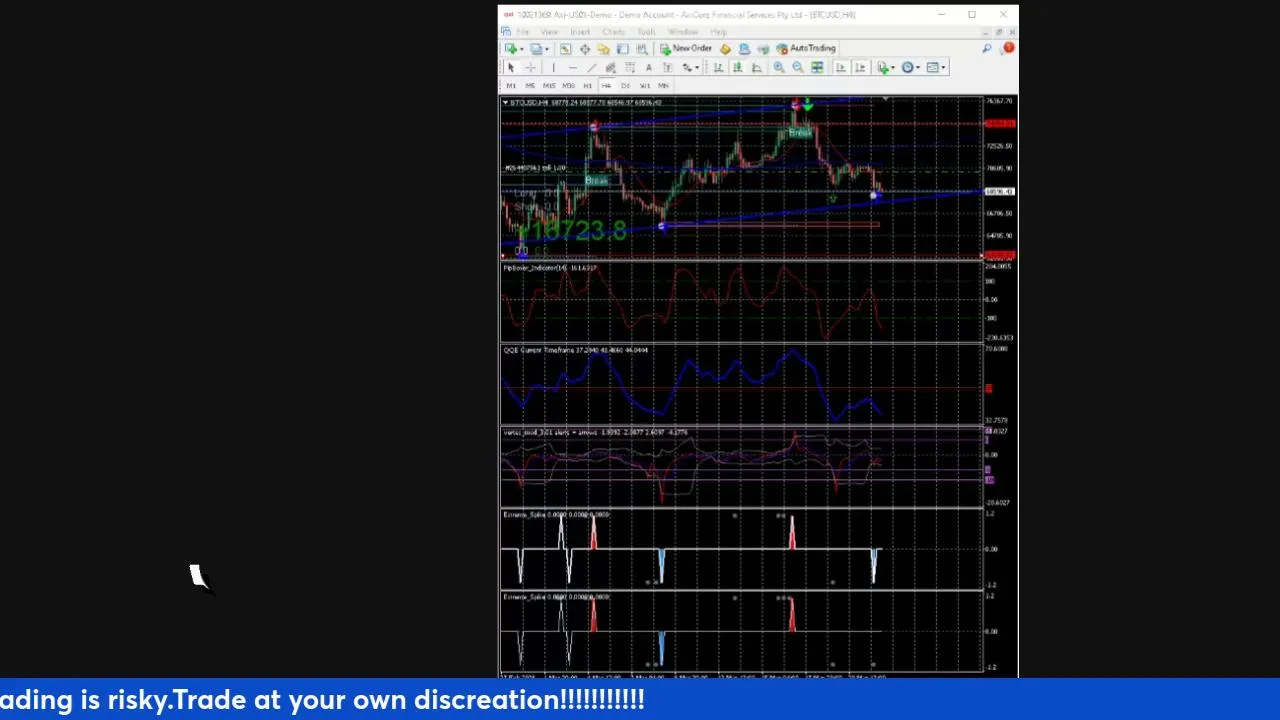This screenshot has width=1280, height=720.
Task: Click the QQE Current Timeframe indicator pane
Action: point(742,385)
